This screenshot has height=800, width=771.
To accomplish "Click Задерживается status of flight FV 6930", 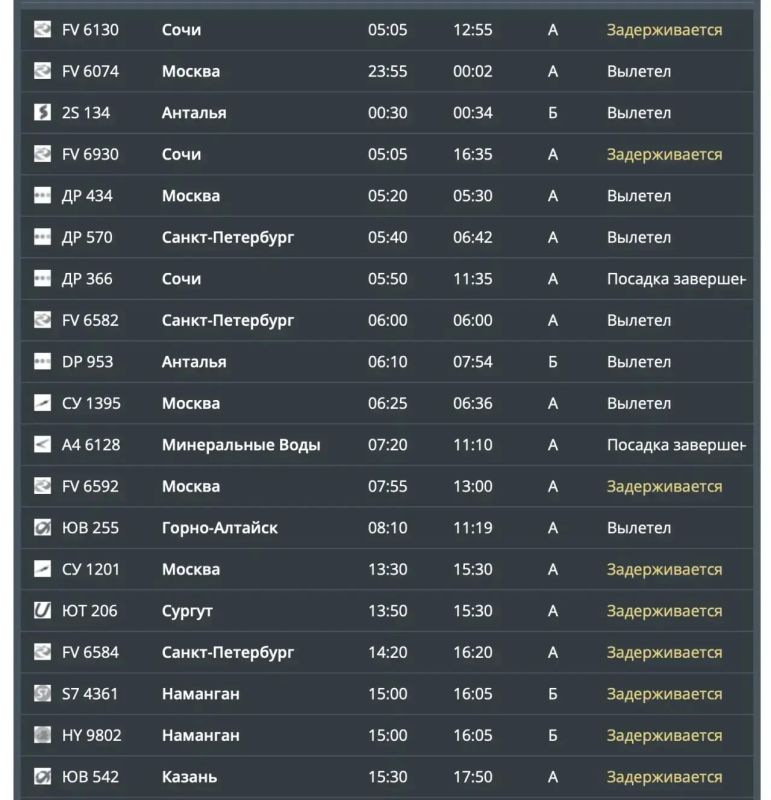I will (x=664, y=154).
